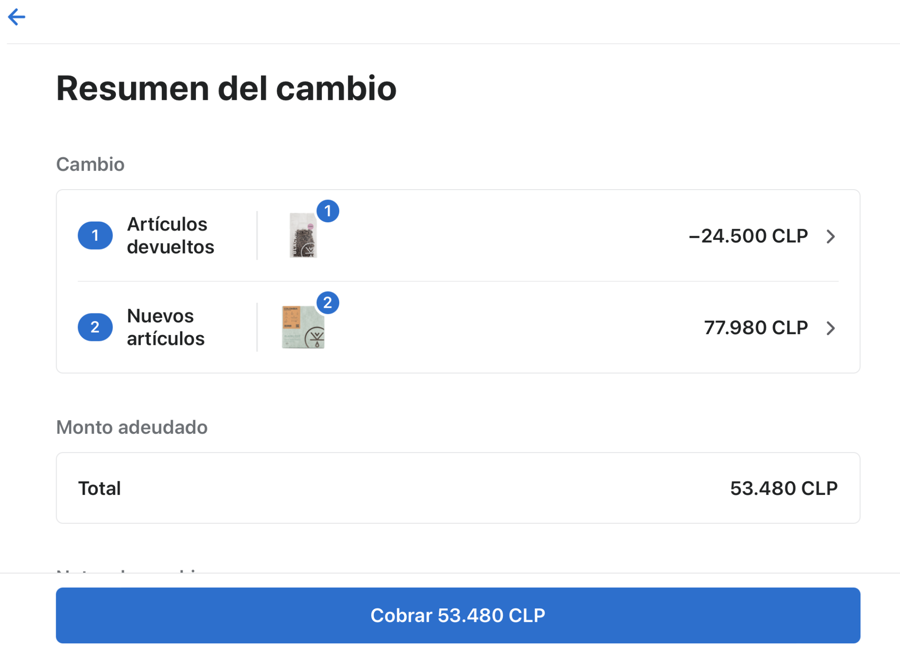Click the Total label in amount box
The width and height of the screenshot is (900, 654).
[x=99, y=489]
